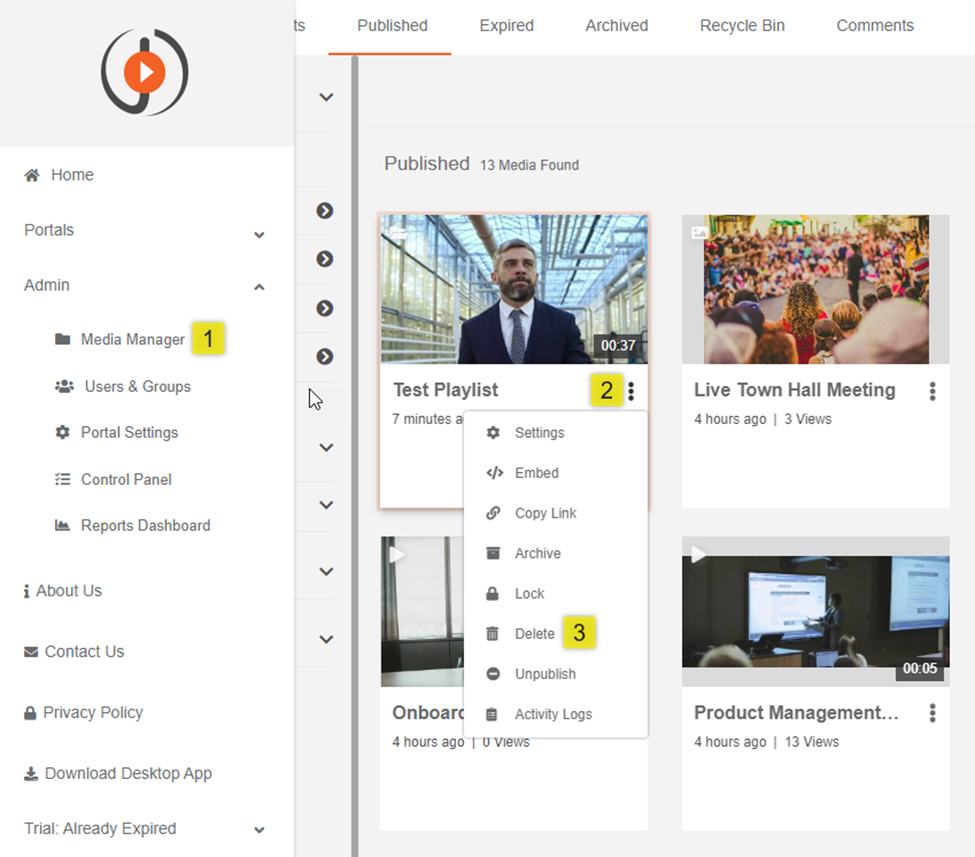Click the Media Manager folder icon
Screen dimensions: 975x857
(x=63, y=339)
